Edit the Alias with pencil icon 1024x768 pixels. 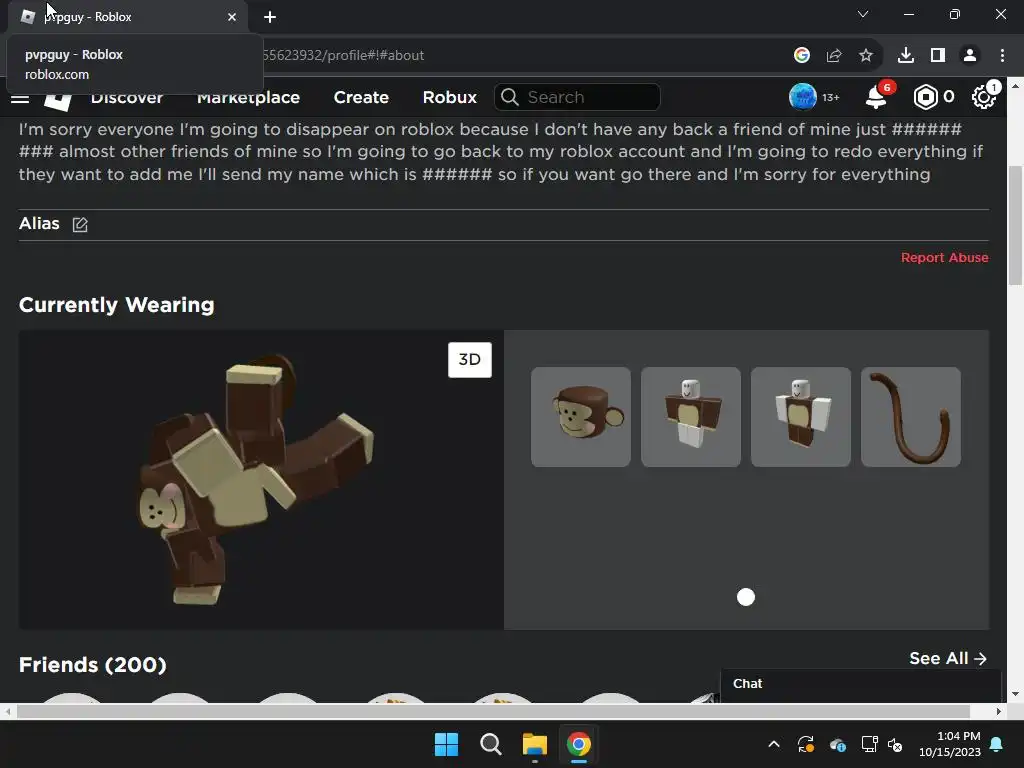click(80, 225)
